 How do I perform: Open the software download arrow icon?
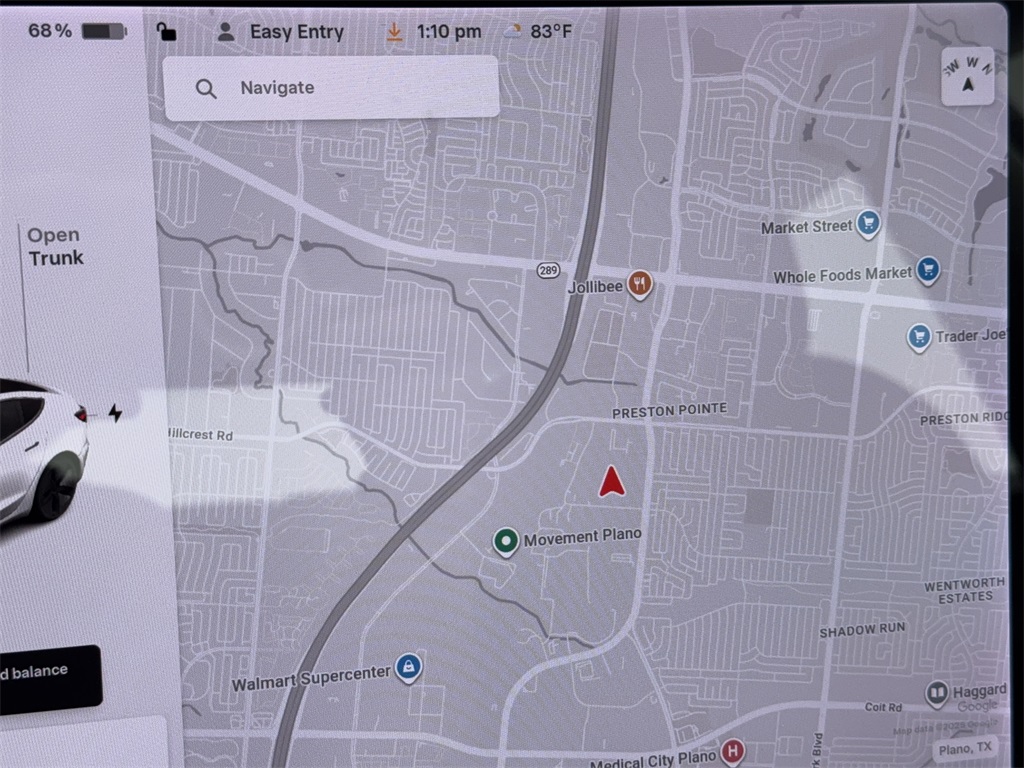point(394,31)
